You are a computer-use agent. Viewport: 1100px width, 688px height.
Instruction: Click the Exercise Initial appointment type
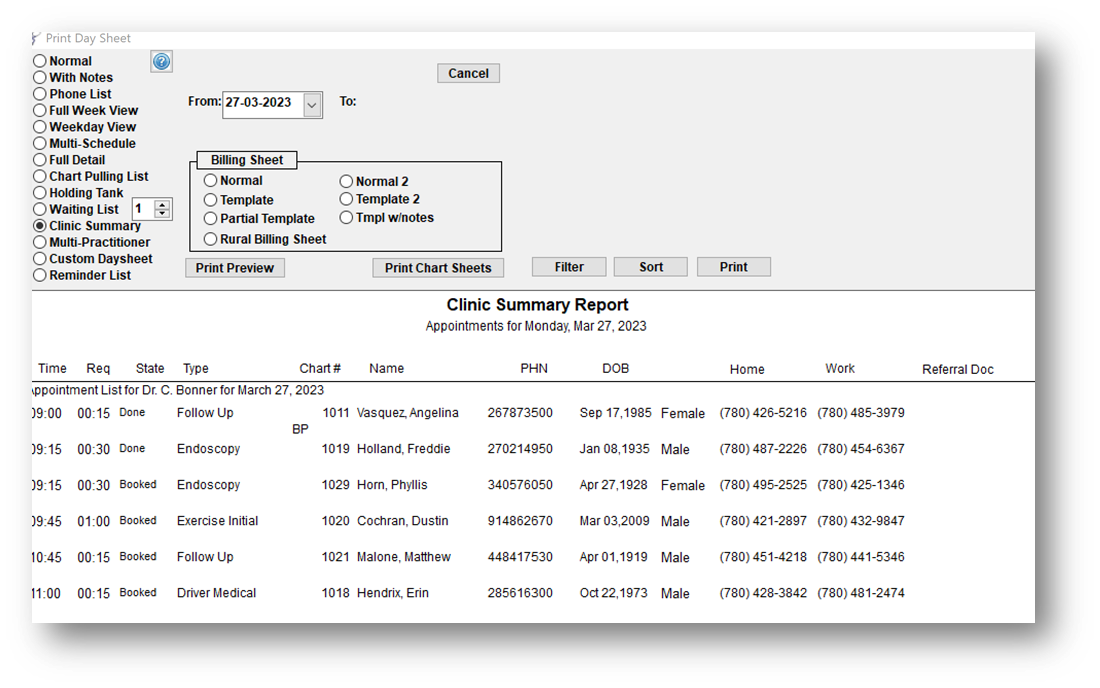[217, 521]
